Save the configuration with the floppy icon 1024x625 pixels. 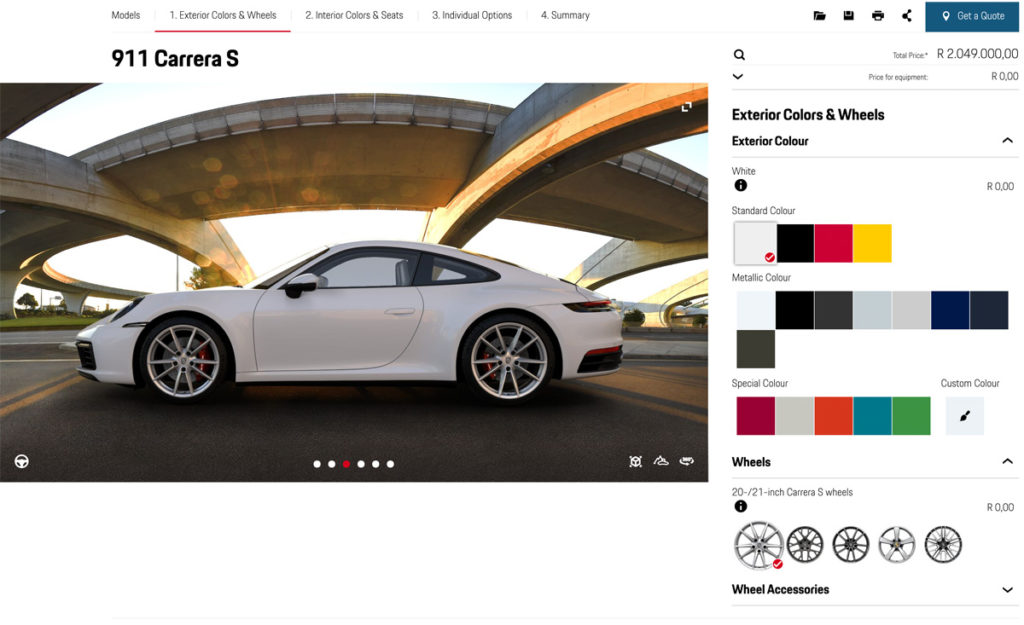click(848, 16)
